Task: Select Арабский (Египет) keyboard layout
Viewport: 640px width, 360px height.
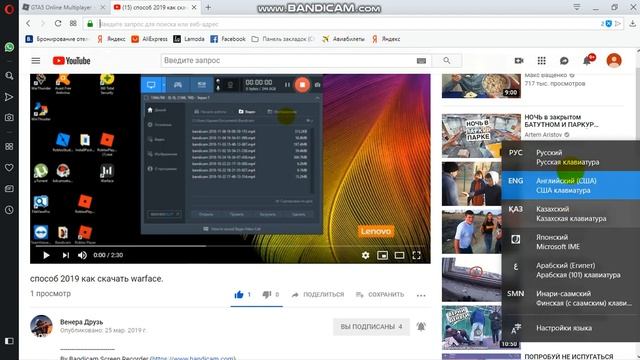Action: click(x=571, y=270)
